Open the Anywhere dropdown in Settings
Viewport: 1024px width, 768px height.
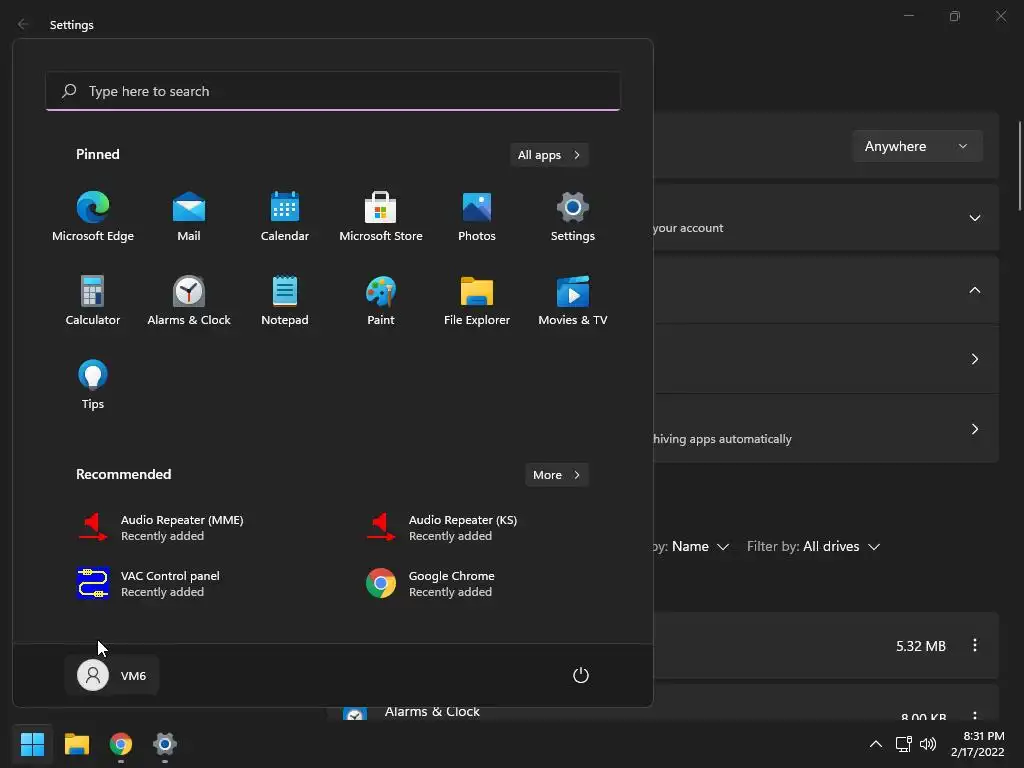point(917,146)
